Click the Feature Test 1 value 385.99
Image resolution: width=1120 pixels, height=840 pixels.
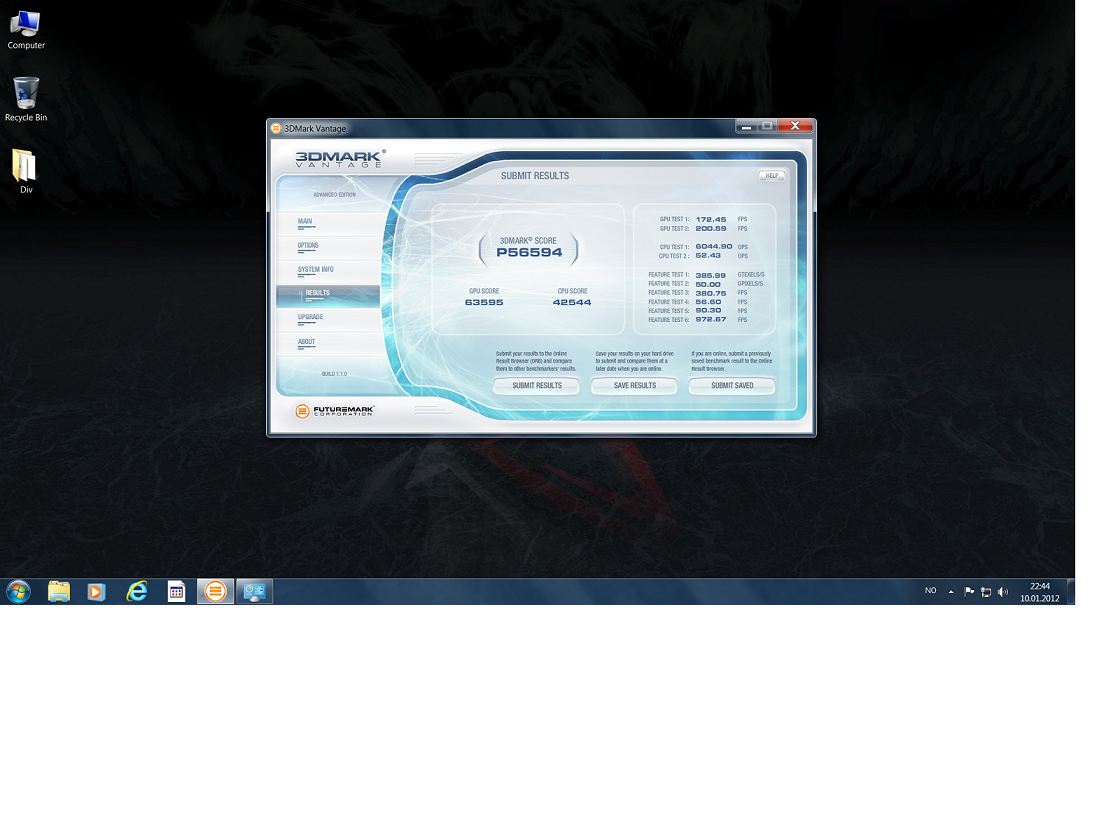pyautogui.click(x=710, y=275)
